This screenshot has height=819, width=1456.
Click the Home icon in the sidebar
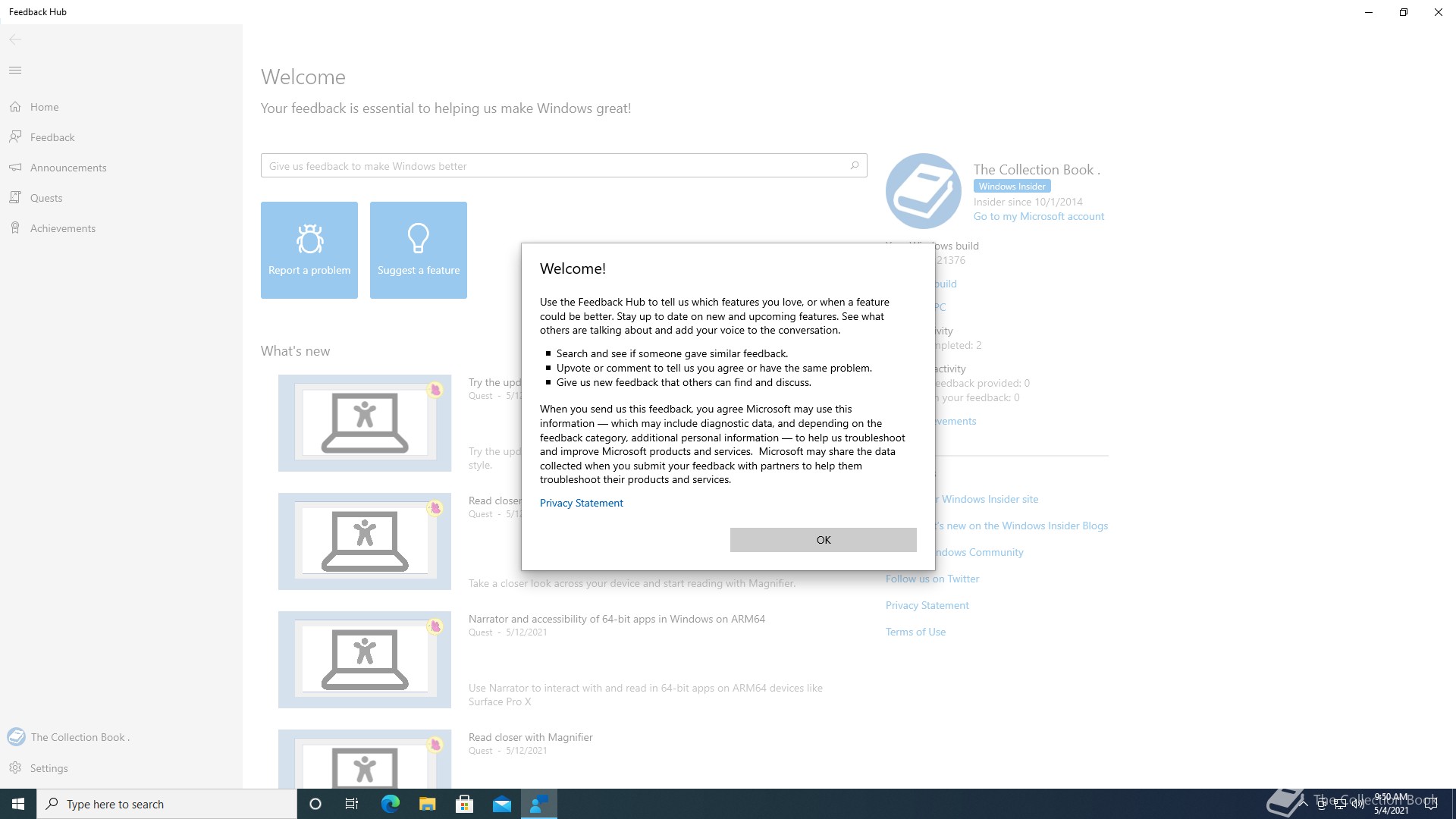tap(15, 107)
